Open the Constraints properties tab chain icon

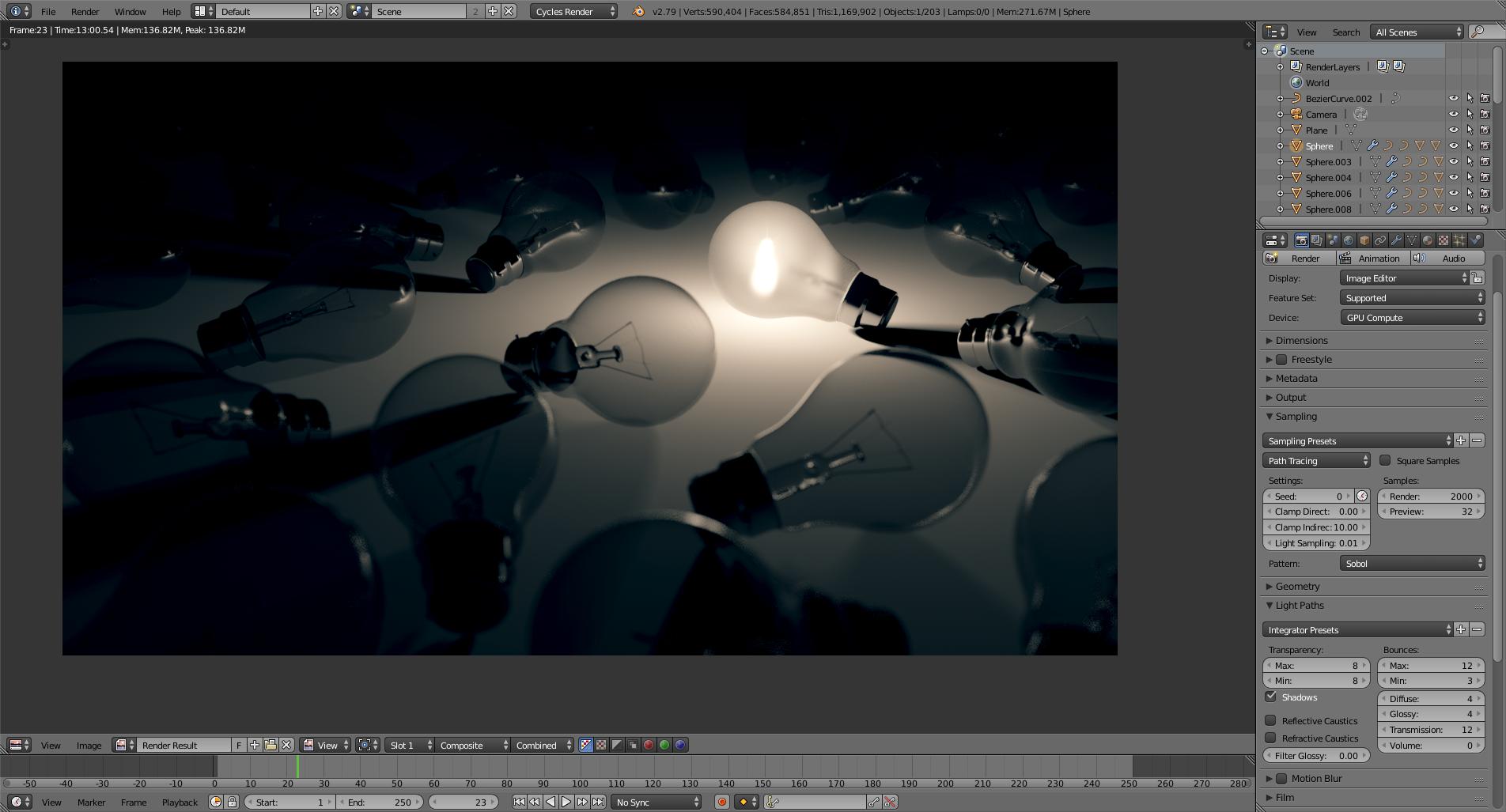pyautogui.click(x=1380, y=240)
